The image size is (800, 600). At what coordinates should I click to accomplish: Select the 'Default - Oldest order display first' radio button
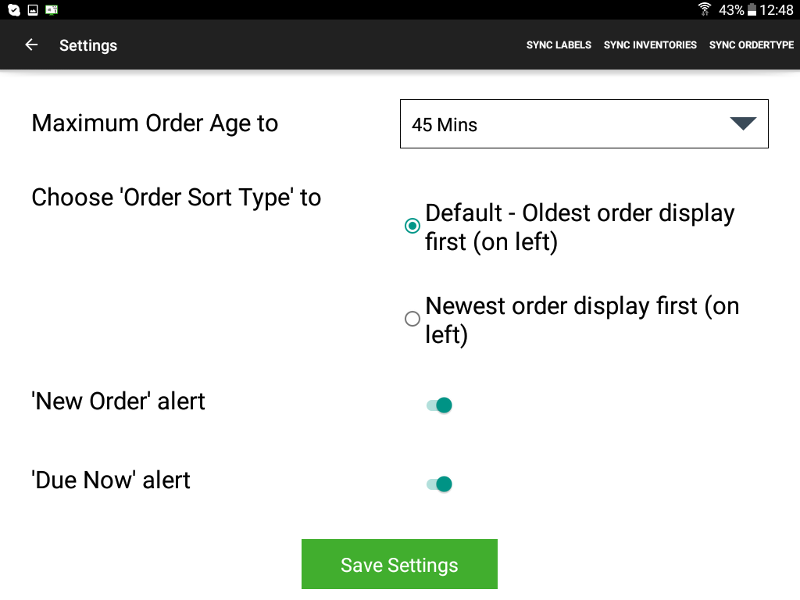pos(412,226)
